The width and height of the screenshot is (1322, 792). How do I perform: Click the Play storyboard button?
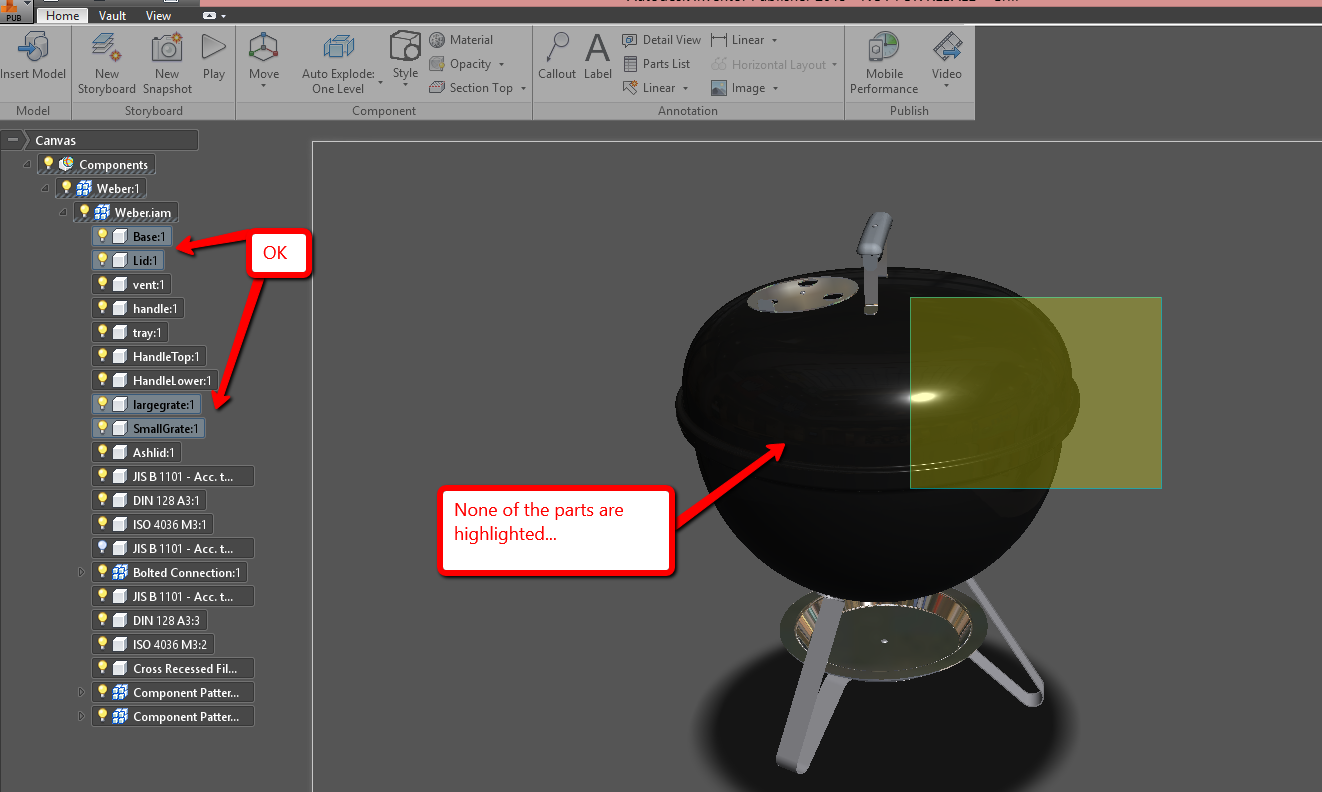[x=214, y=55]
